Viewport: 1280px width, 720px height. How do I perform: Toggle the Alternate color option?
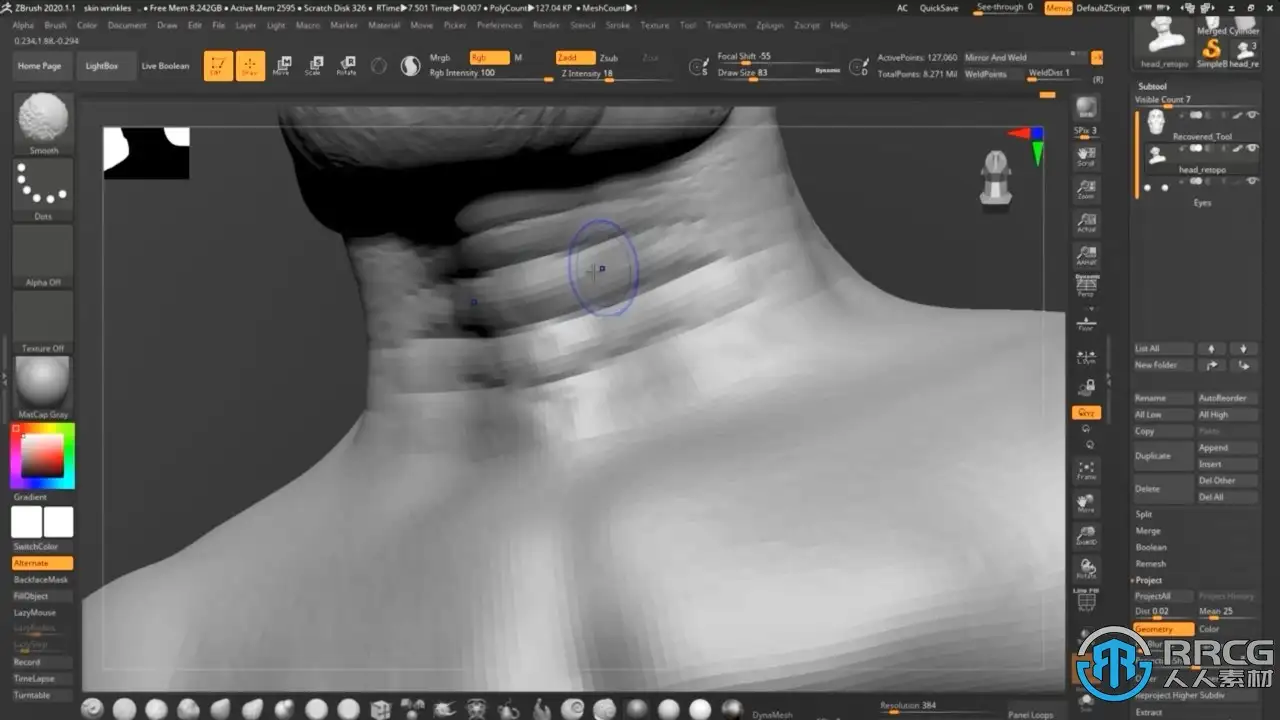pyautogui.click(x=43, y=563)
